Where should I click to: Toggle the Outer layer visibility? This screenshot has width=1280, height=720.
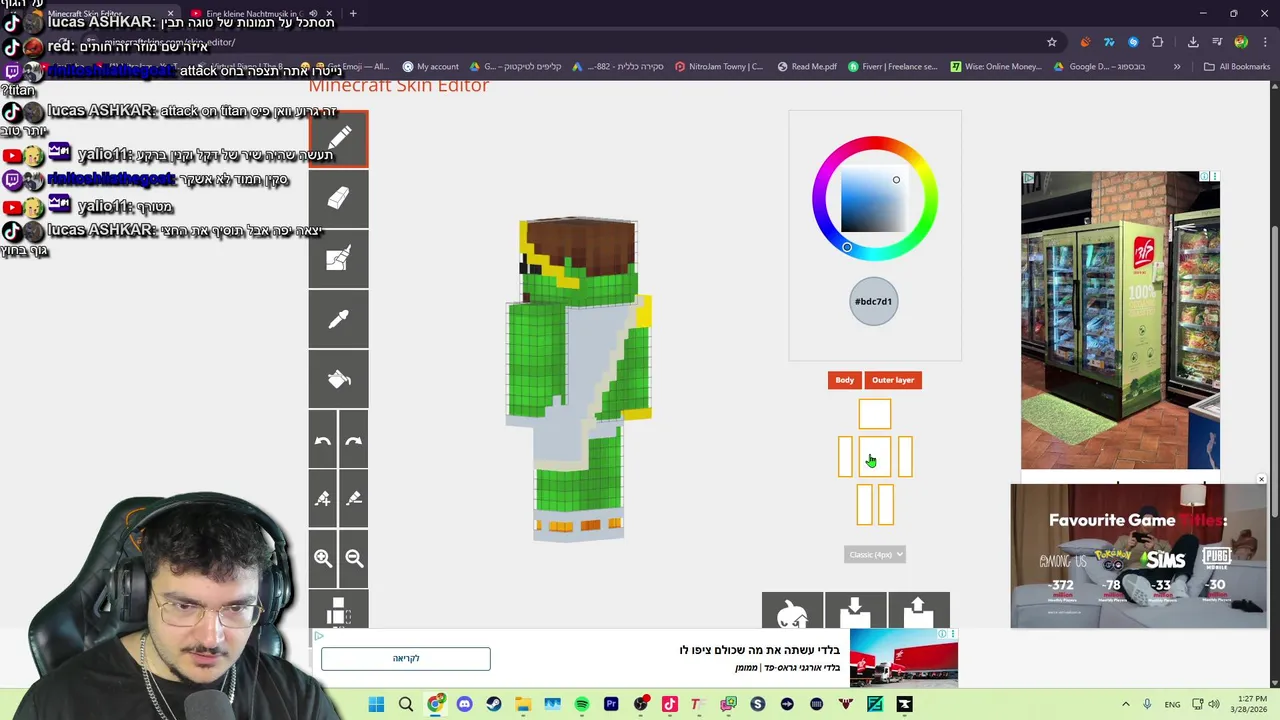coord(893,380)
